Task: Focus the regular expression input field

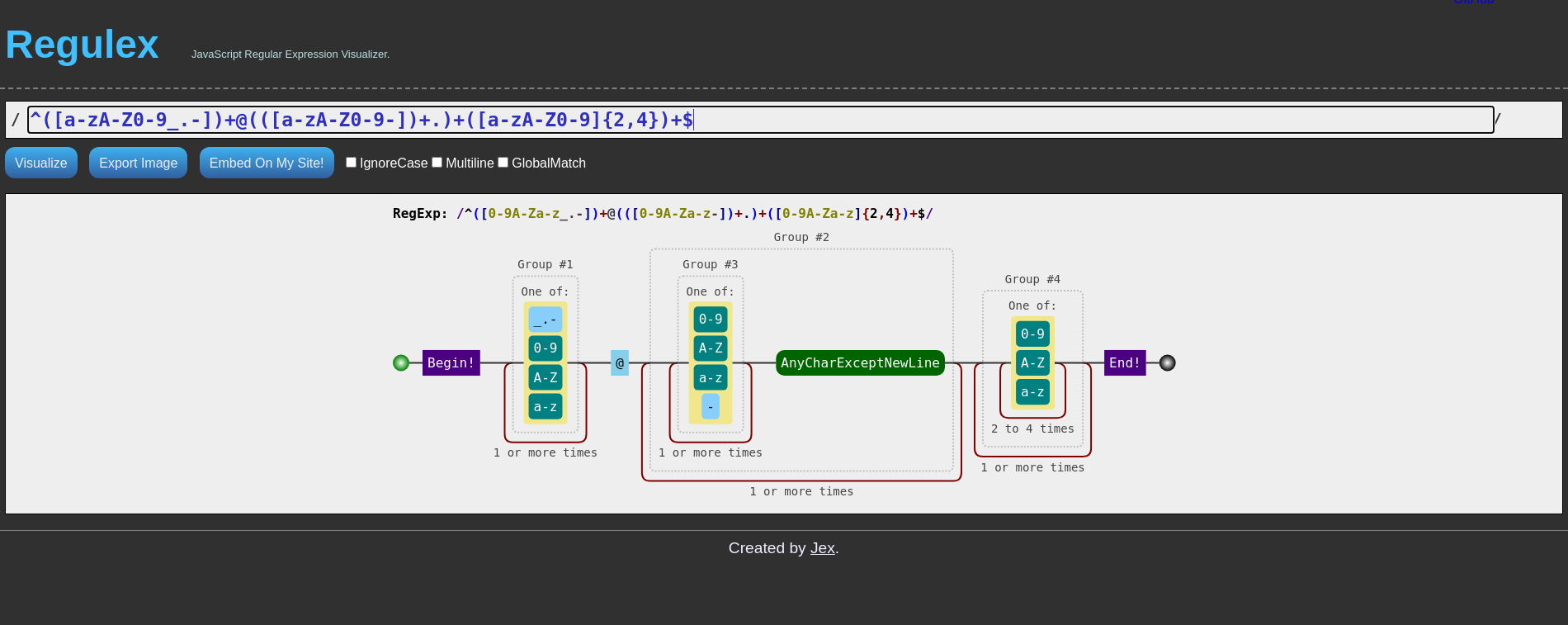Action: click(759, 120)
